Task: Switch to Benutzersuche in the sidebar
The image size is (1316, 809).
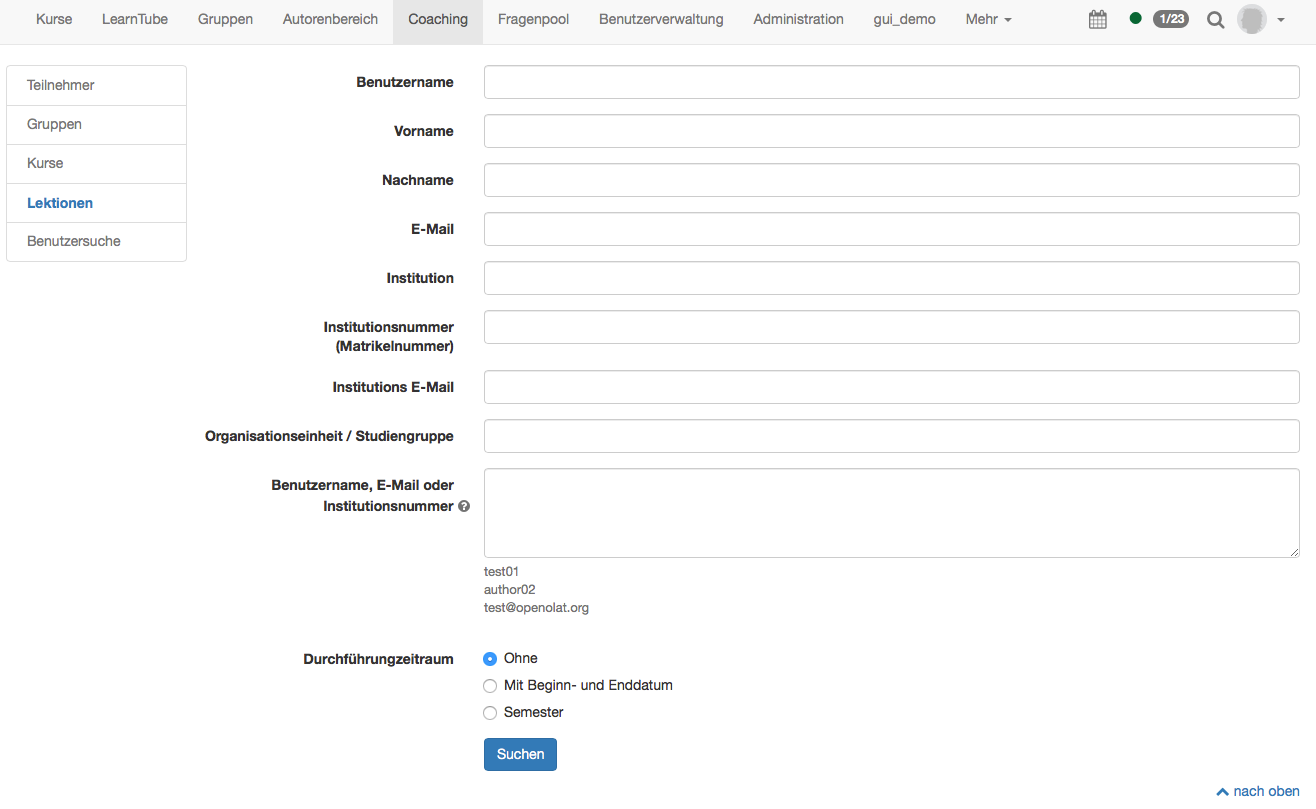Action: tap(73, 241)
